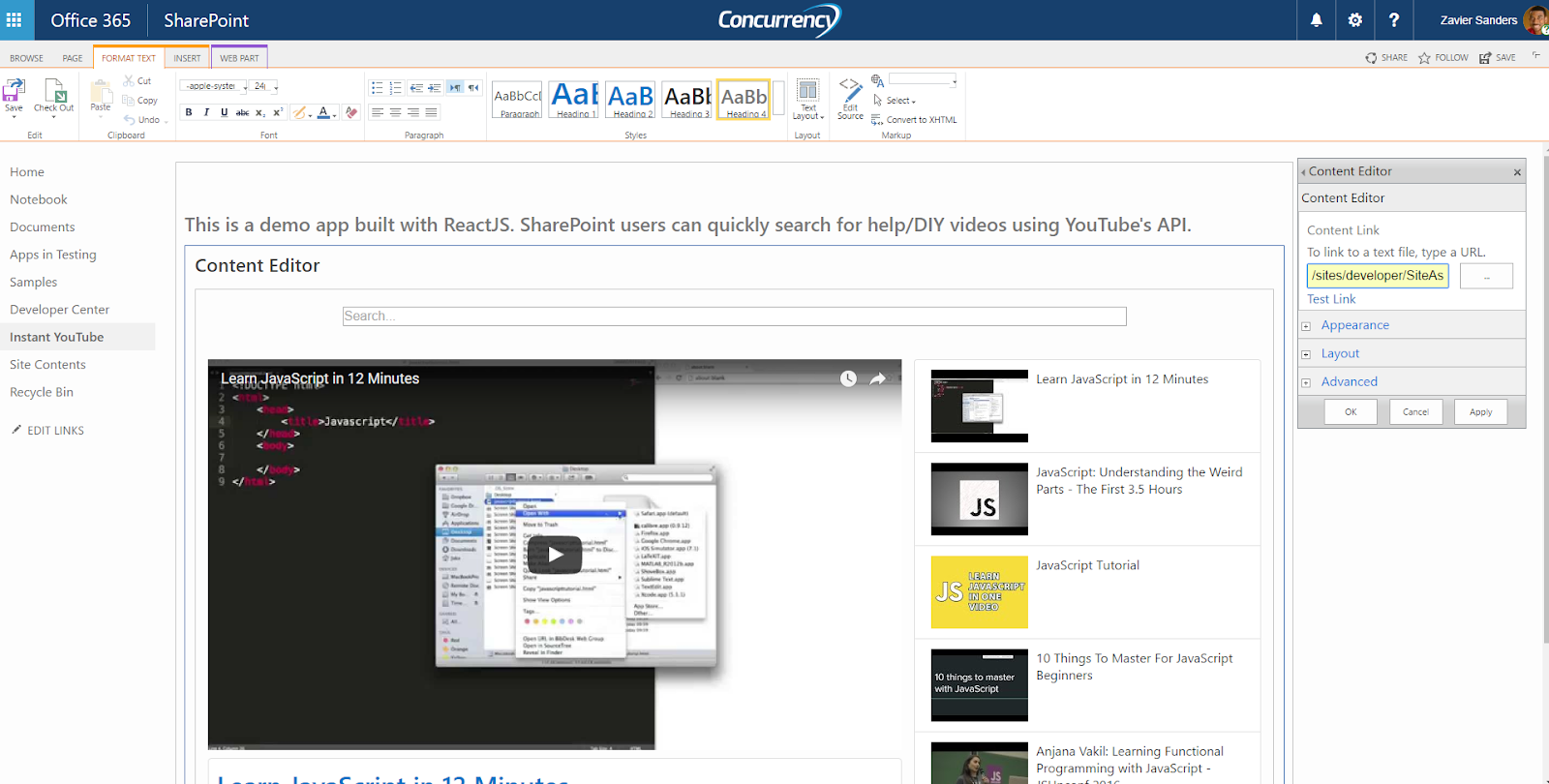
Task: Click the Convert to XHTML button
Action: [x=914, y=120]
